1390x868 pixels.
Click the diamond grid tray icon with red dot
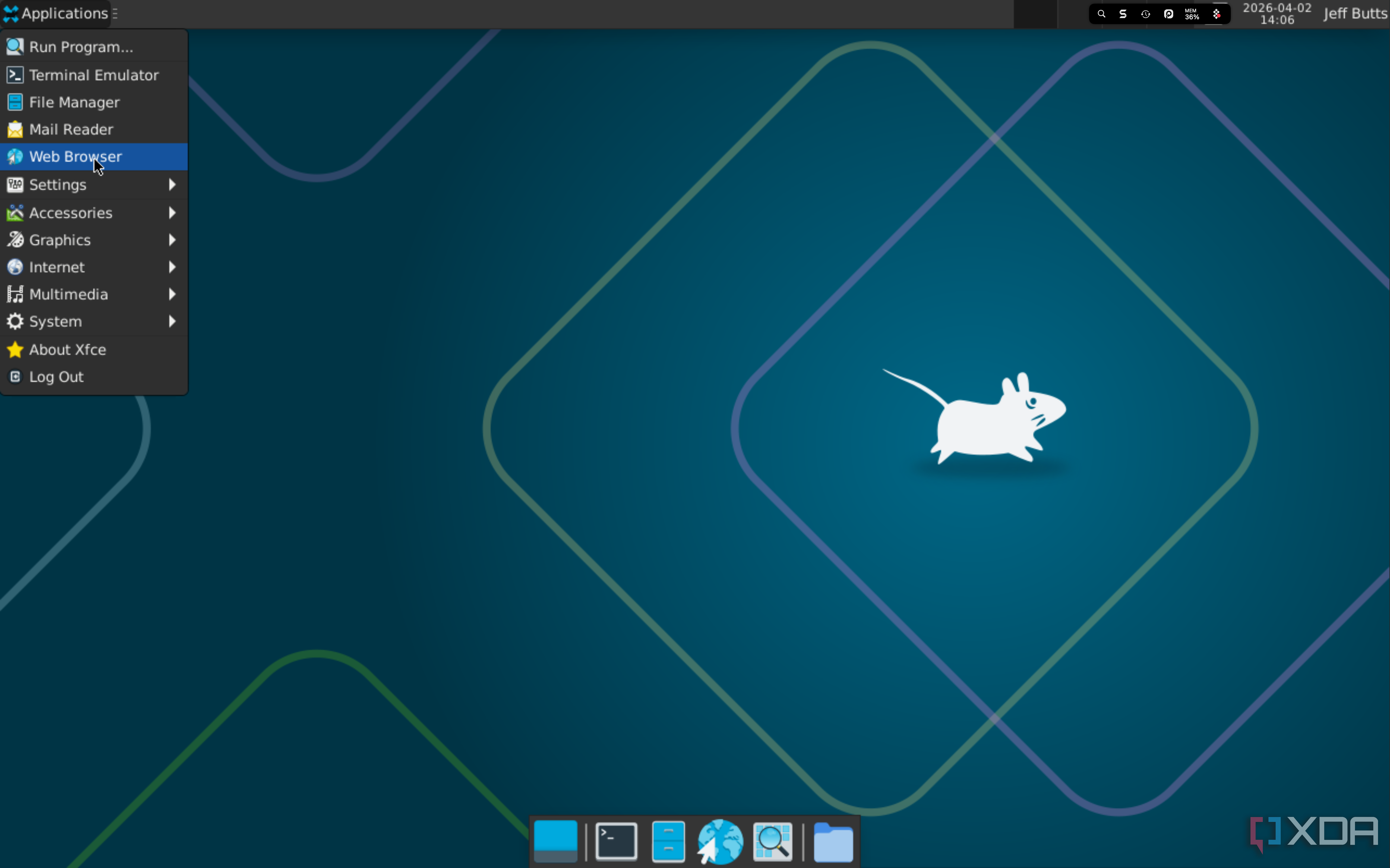pyautogui.click(x=1217, y=14)
